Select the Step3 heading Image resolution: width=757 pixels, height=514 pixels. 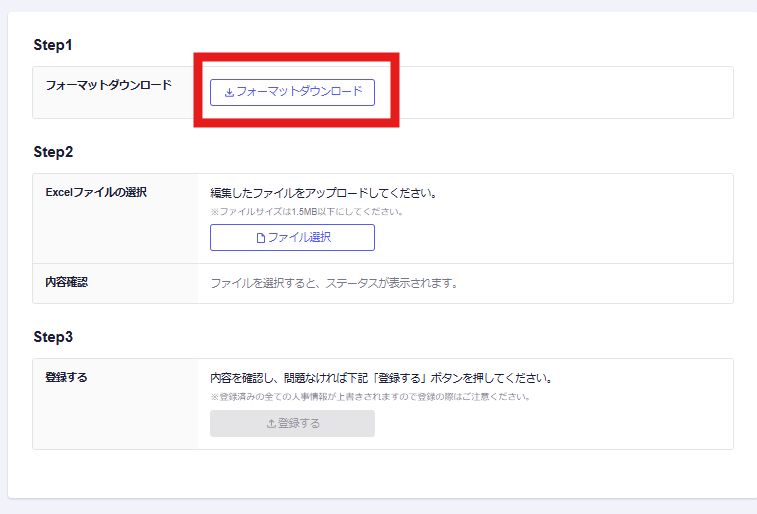click(53, 337)
